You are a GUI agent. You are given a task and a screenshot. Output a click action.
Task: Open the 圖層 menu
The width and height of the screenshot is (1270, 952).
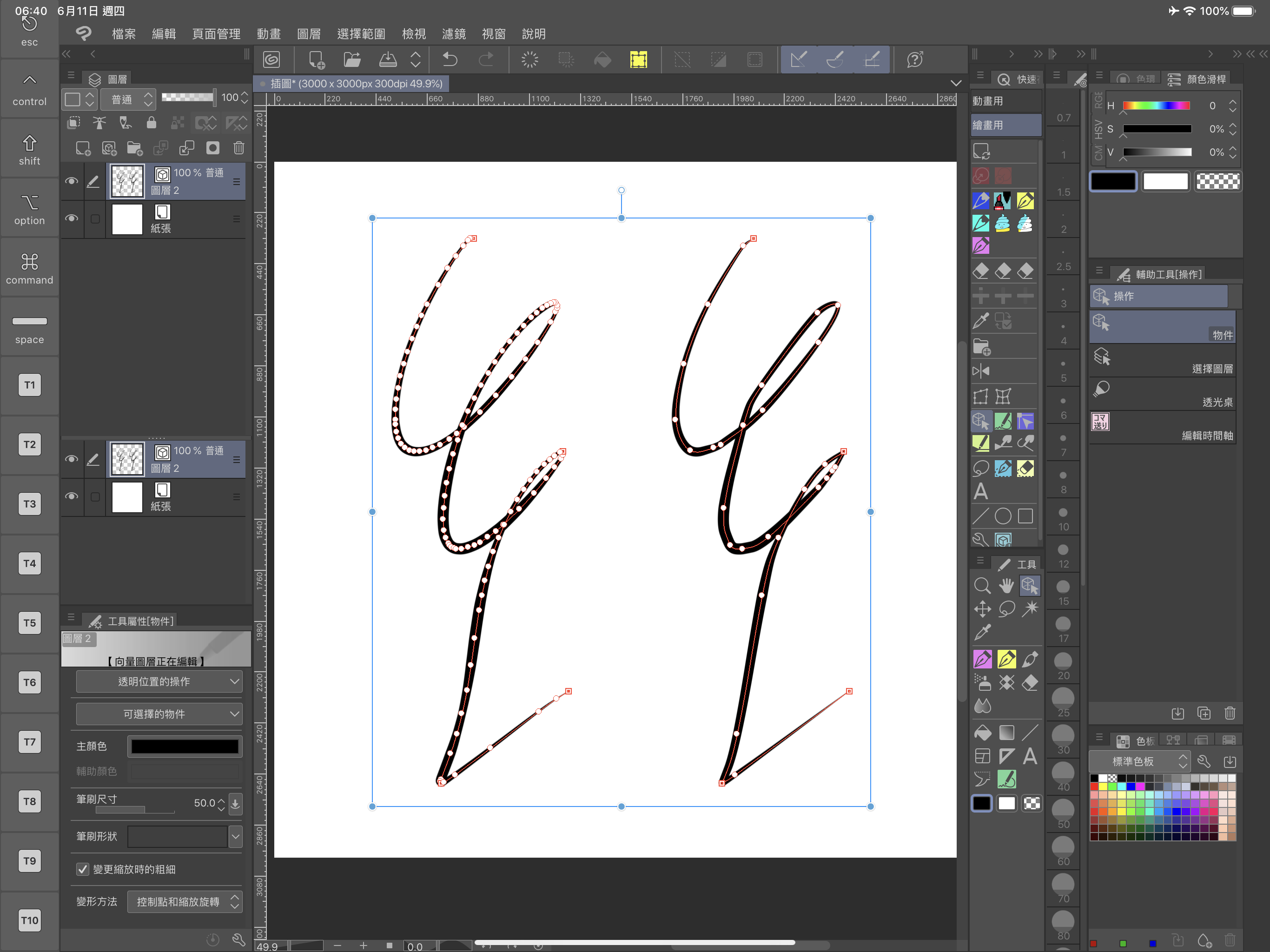coord(309,34)
